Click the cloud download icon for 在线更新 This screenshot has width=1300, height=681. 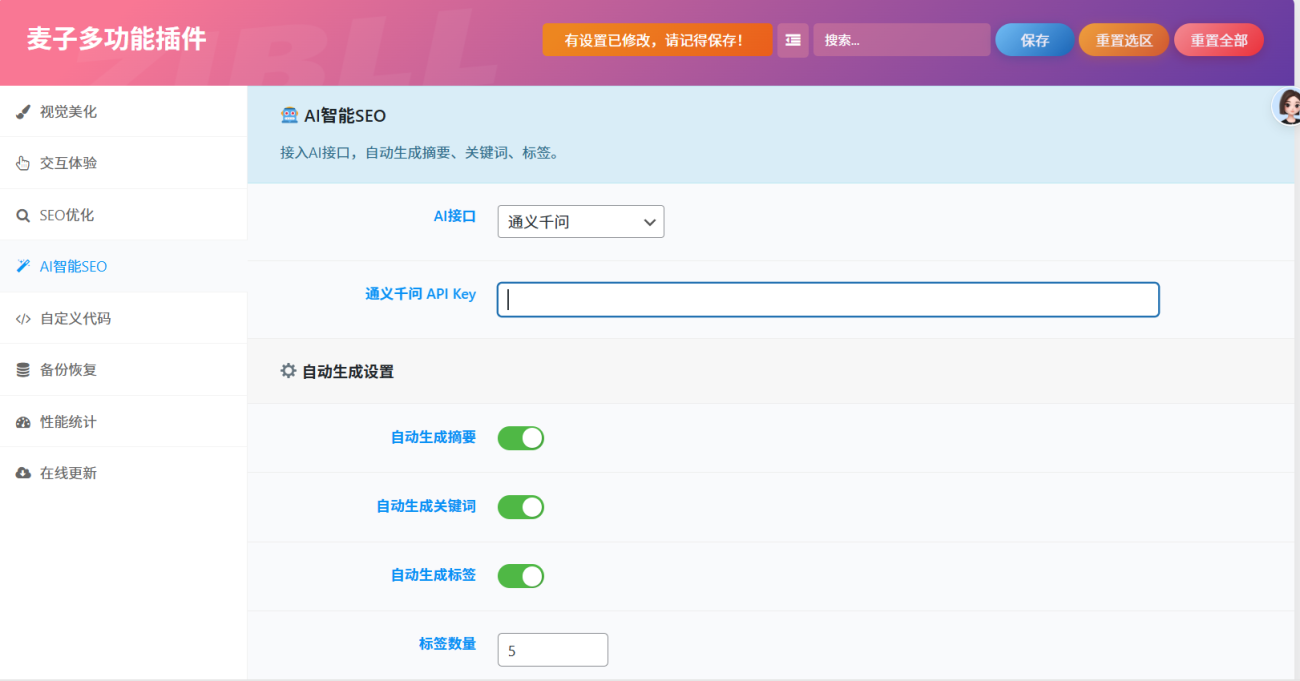click(23, 473)
